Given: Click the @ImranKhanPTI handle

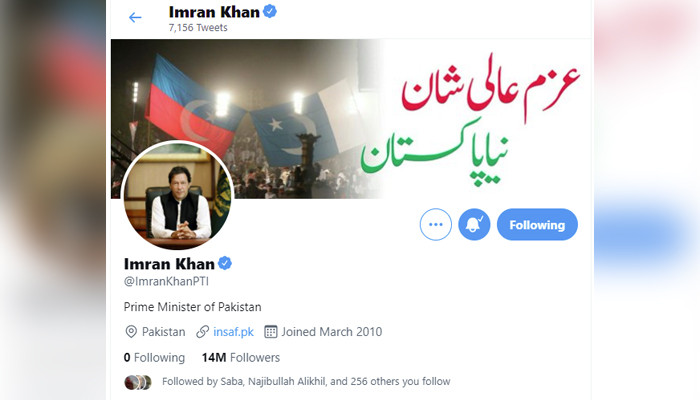Looking at the screenshot, I should 166,282.
